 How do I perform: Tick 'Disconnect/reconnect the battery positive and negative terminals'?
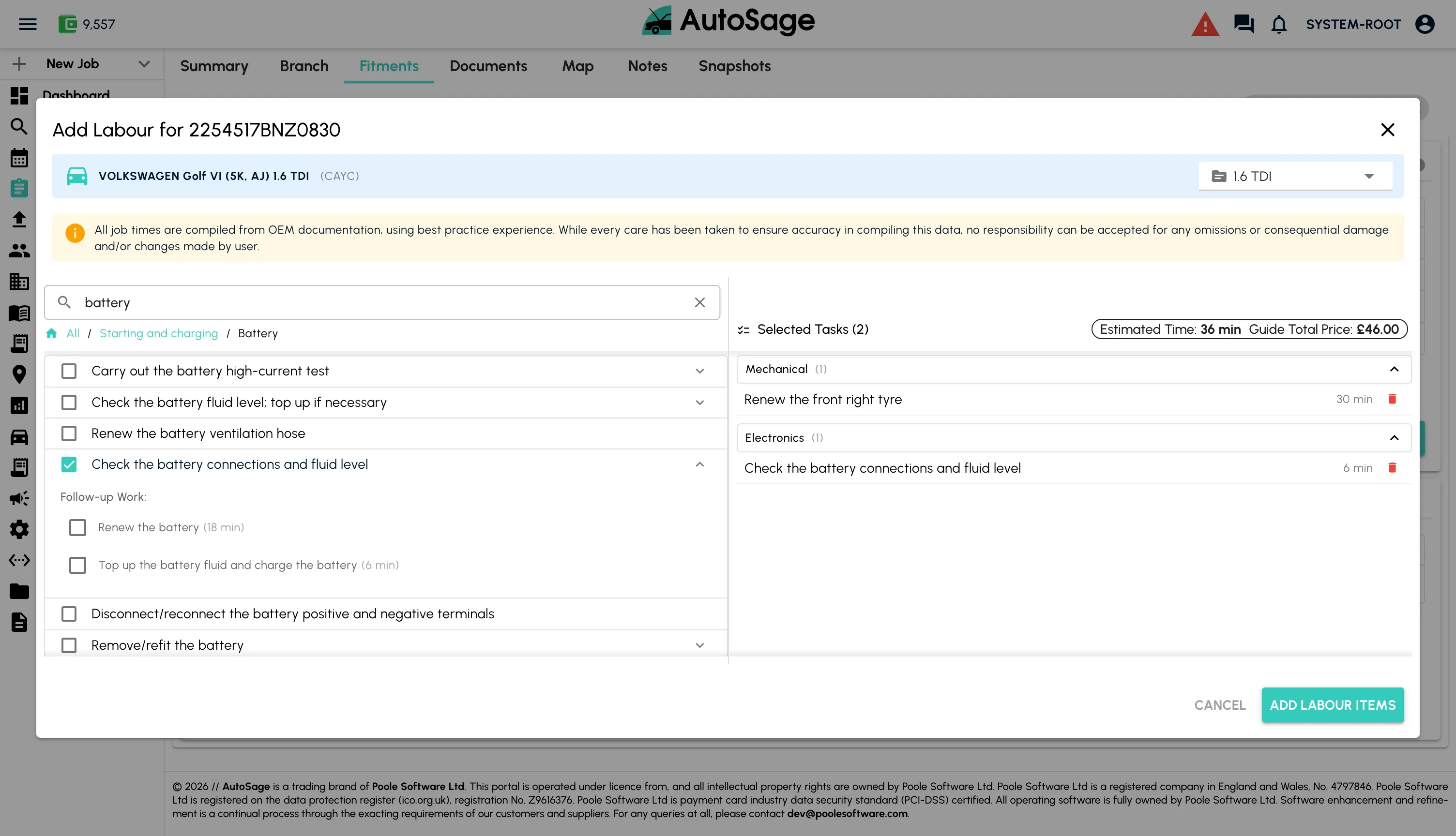coord(69,614)
